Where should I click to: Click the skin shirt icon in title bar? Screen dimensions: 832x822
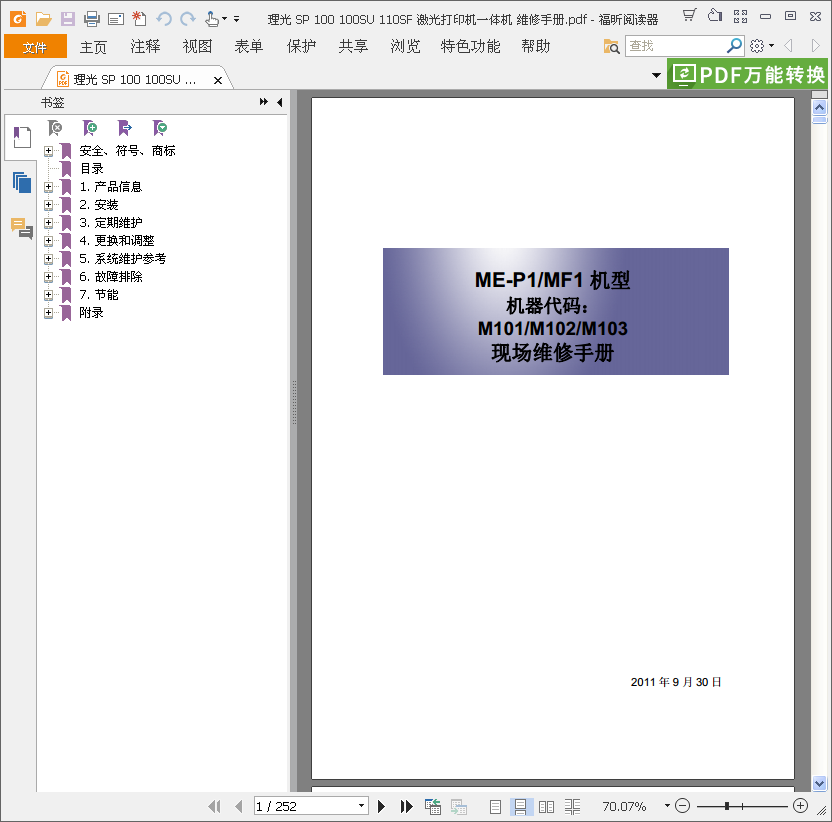(715, 15)
